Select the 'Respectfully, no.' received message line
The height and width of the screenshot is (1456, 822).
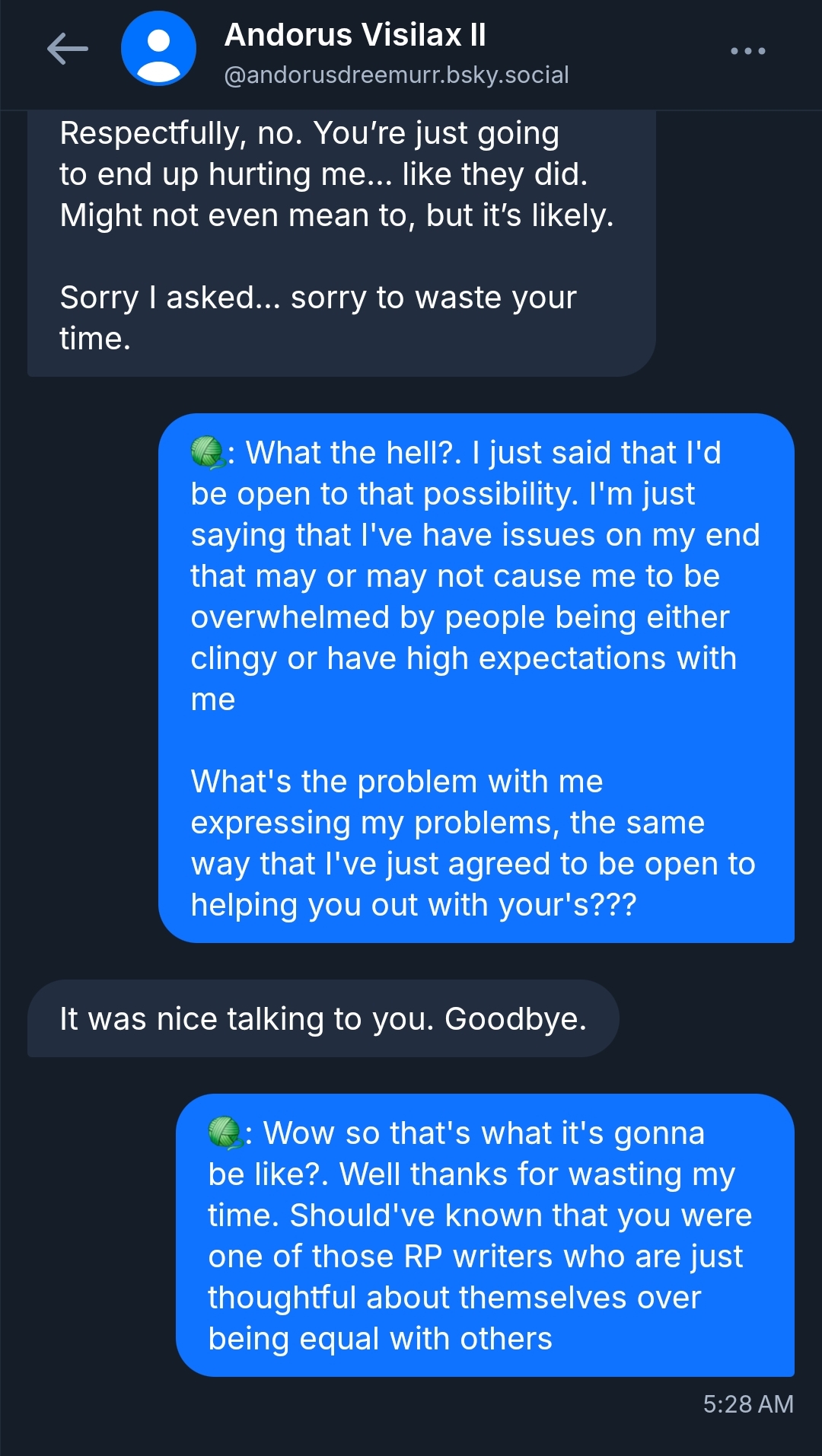point(309,133)
